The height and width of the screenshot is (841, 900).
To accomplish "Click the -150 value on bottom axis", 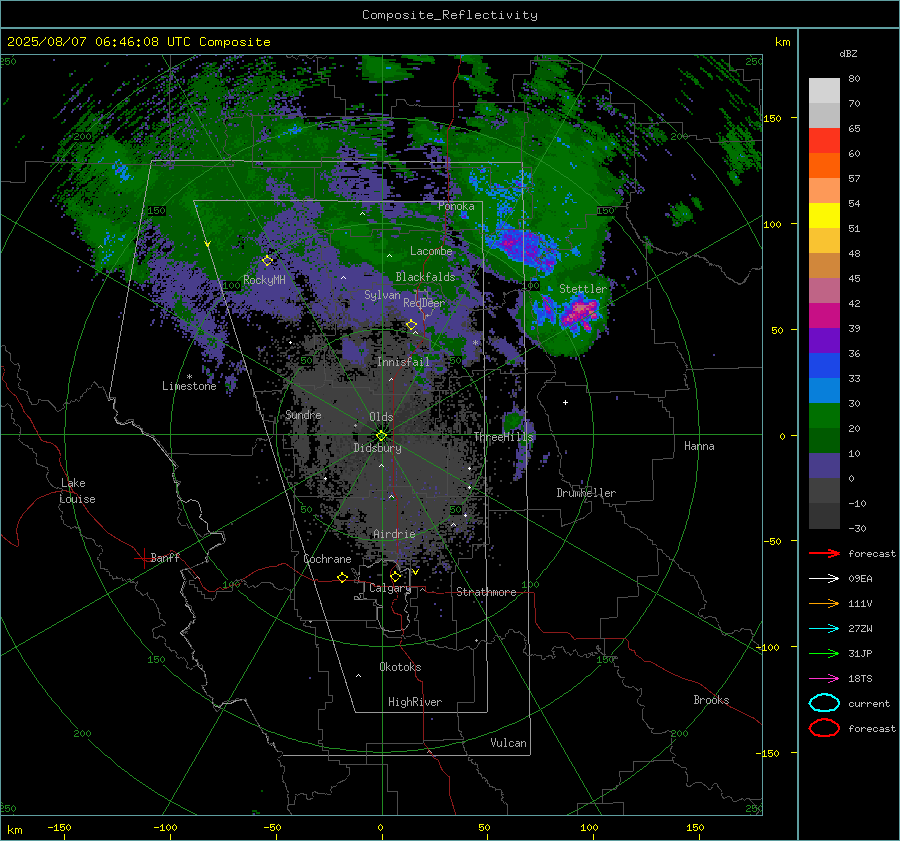I will coord(59,827).
